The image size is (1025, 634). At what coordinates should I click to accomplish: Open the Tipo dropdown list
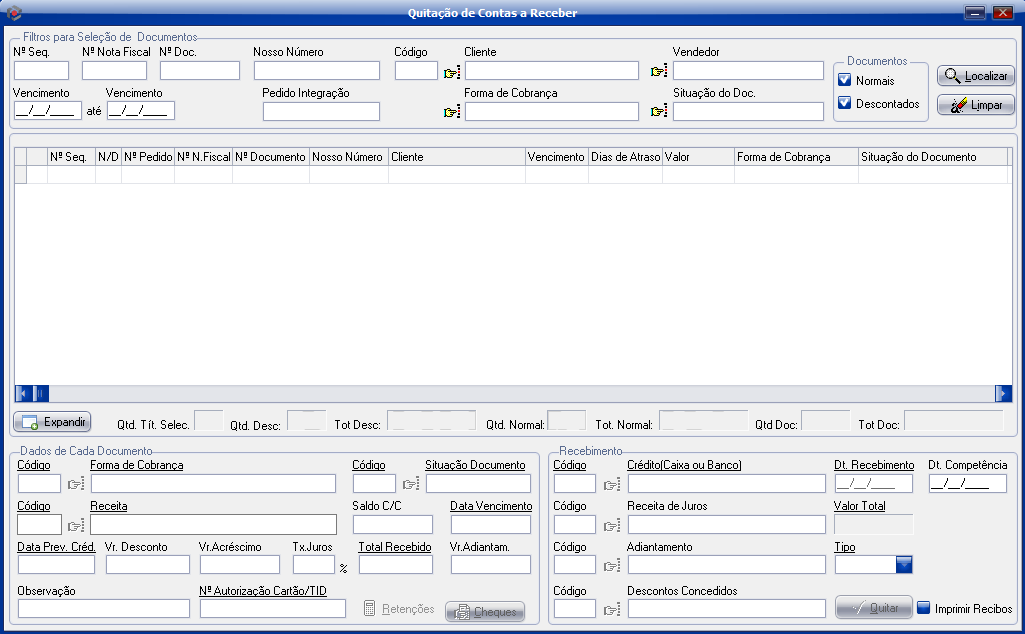point(904,565)
